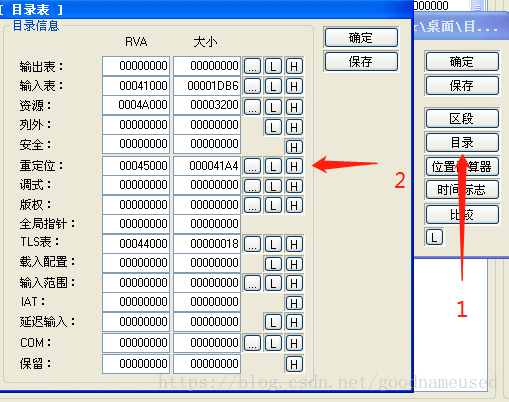Click the 保留 RVA field
509x402 pixels.
coord(136,364)
